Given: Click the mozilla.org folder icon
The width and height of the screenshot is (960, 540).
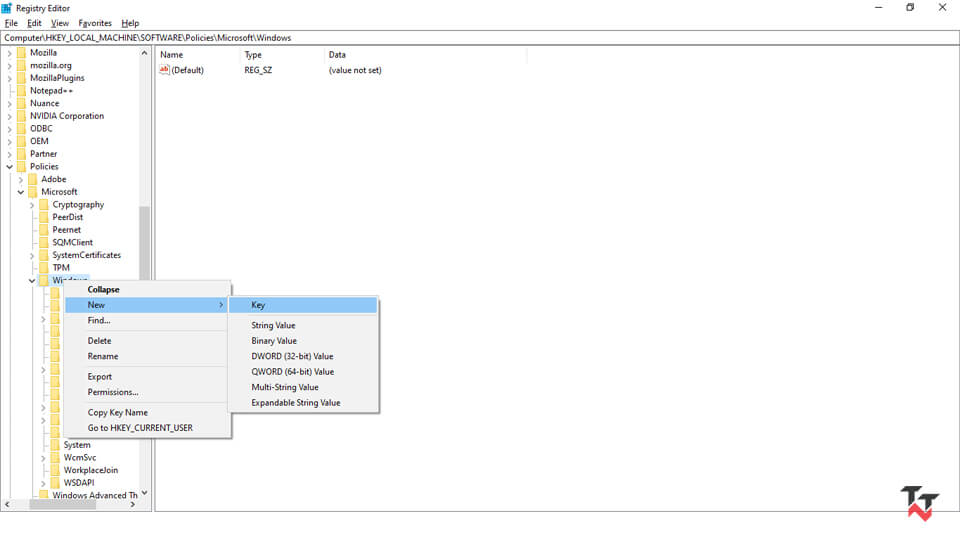Looking at the screenshot, I should pos(21,66).
